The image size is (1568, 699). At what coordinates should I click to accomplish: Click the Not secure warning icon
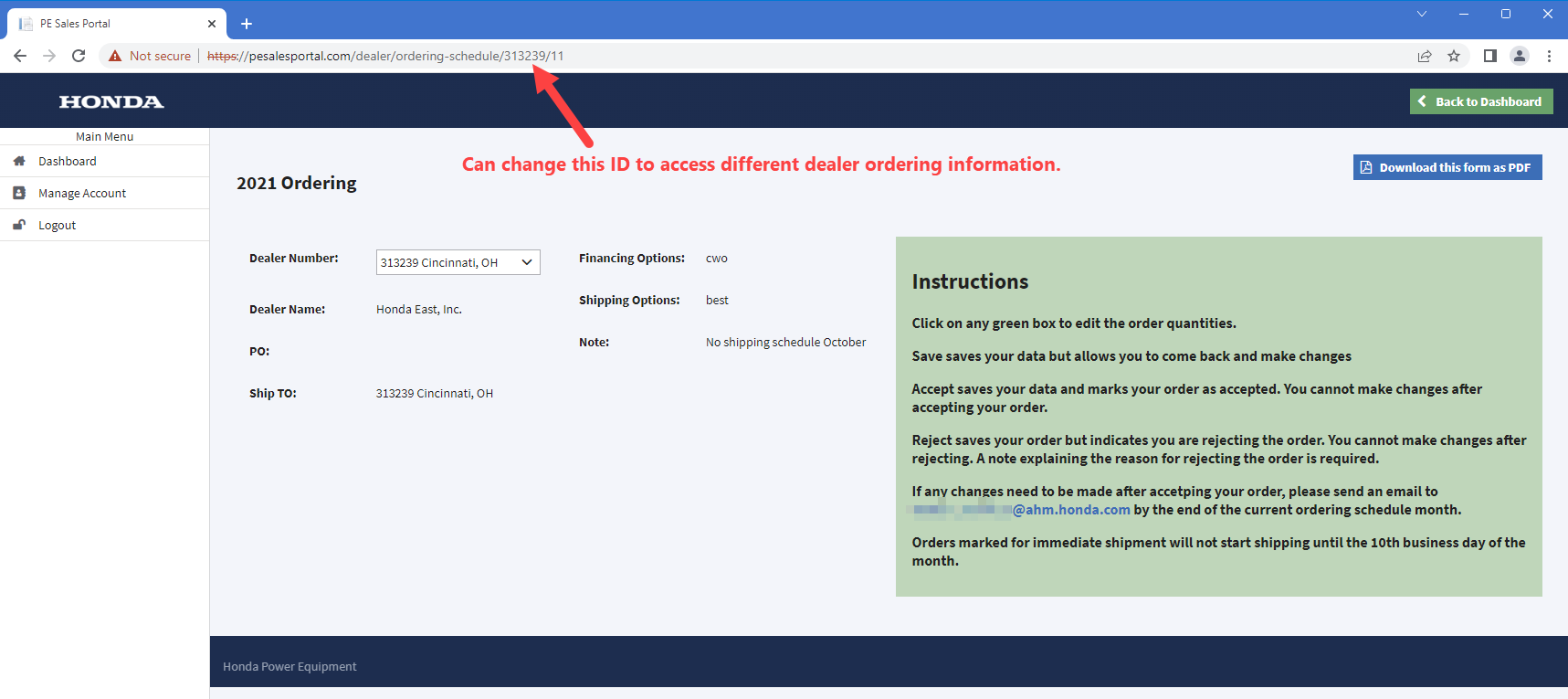click(x=115, y=56)
